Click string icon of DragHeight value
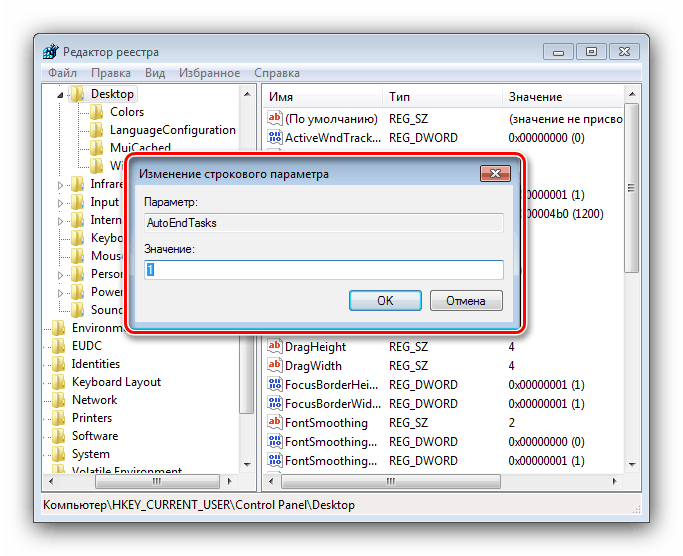This screenshot has height=556, width=683. tap(274, 346)
